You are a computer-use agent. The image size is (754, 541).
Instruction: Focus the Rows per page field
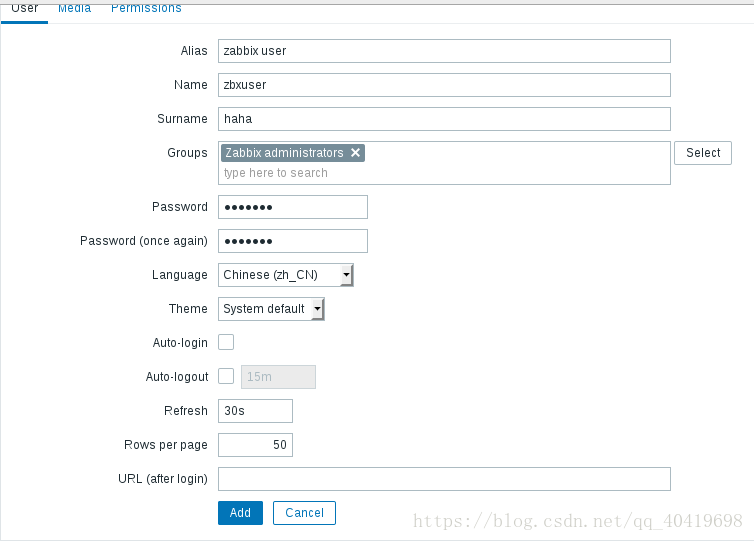tap(255, 445)
